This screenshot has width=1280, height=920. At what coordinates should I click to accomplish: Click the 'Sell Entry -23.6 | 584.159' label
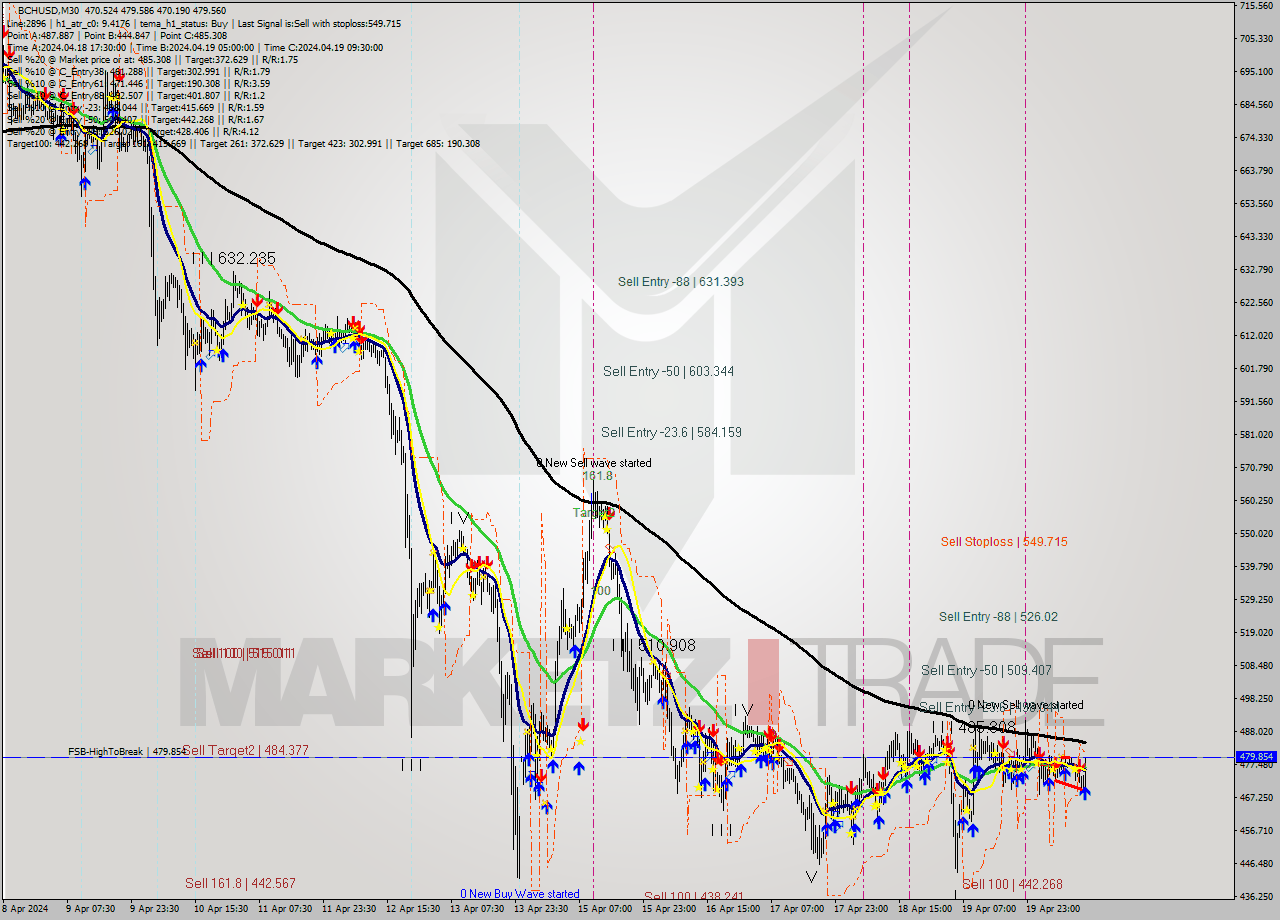[671, 432]
